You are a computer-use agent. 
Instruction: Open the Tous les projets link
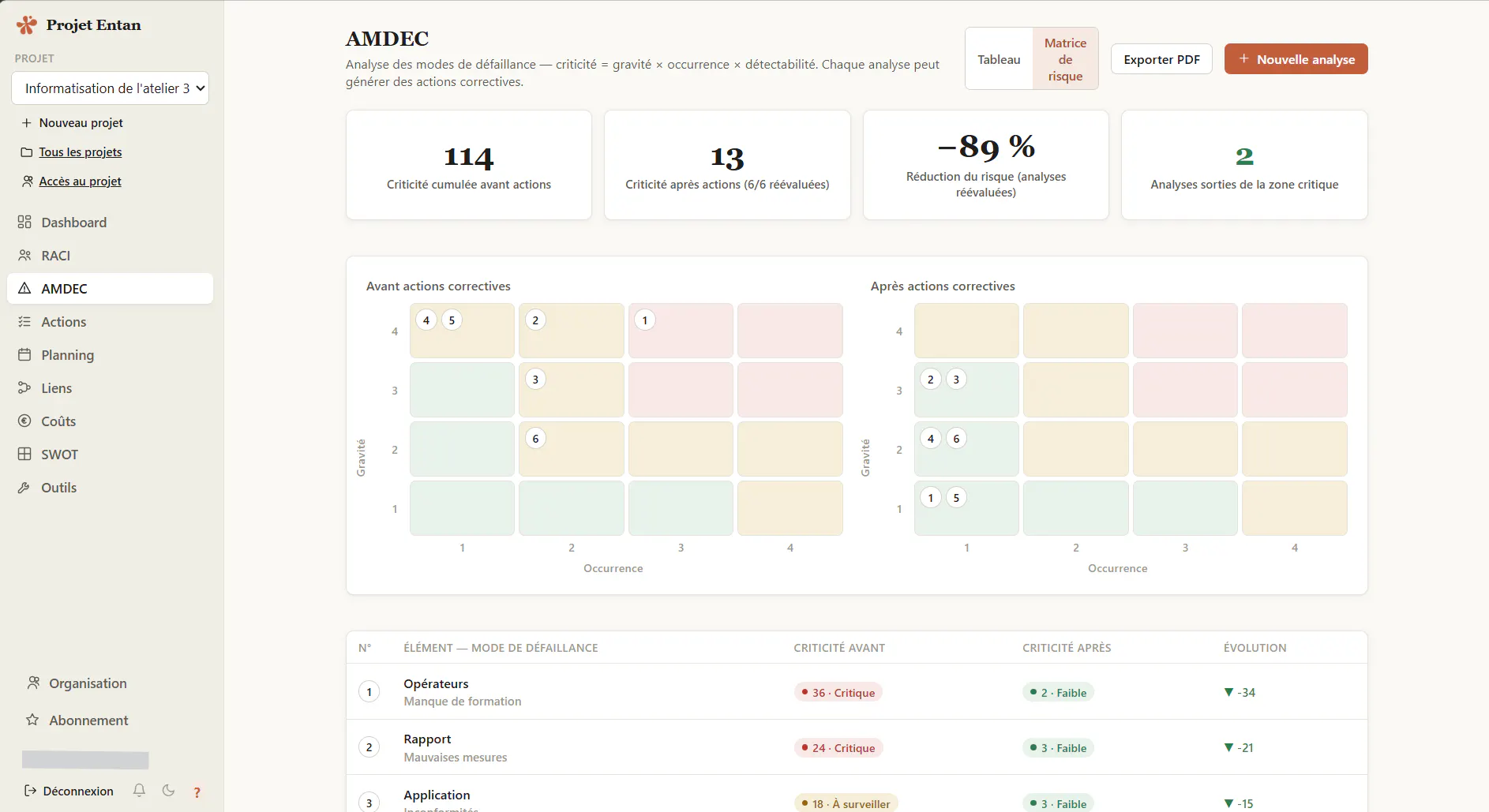tap(81, 152)
